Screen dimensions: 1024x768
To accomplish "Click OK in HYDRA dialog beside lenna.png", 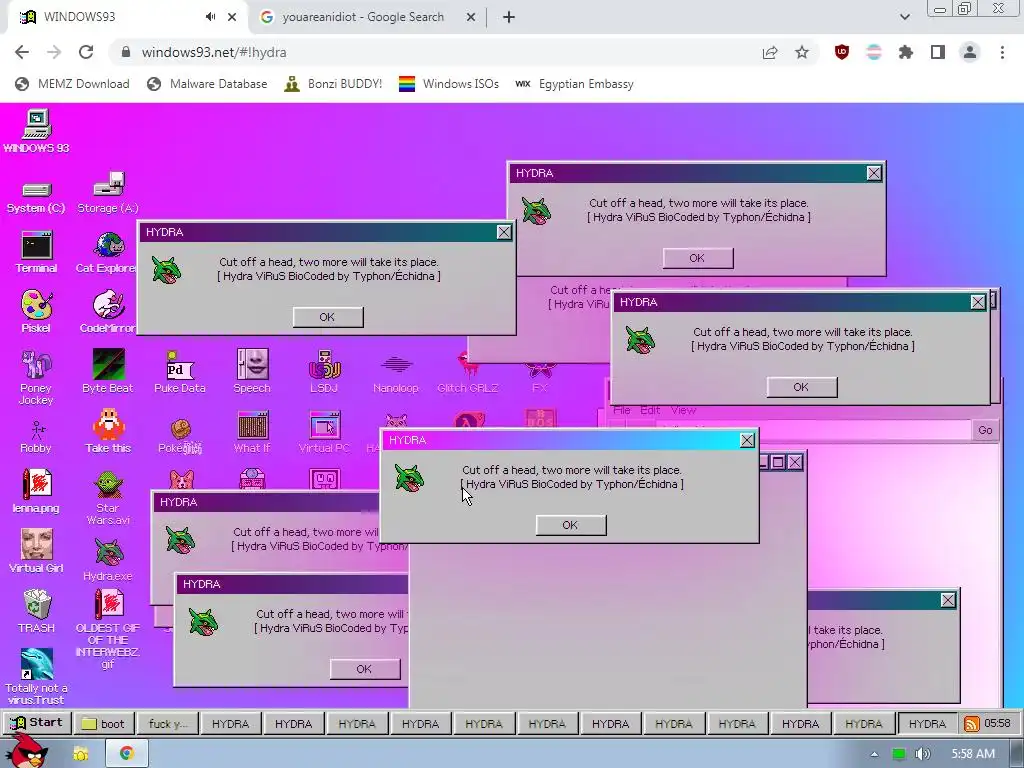I will coord(364,669).
